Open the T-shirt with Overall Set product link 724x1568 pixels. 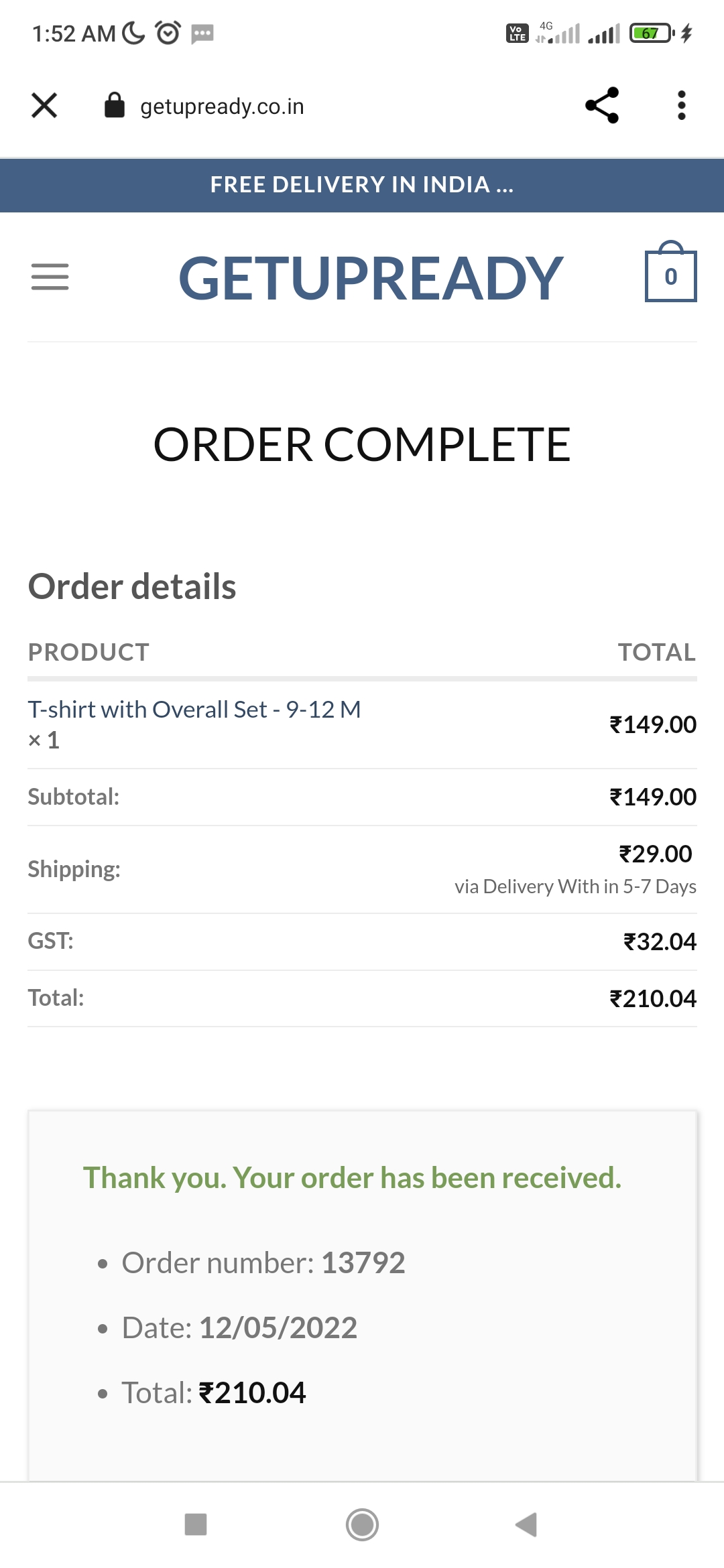click(x=194, y=710)
